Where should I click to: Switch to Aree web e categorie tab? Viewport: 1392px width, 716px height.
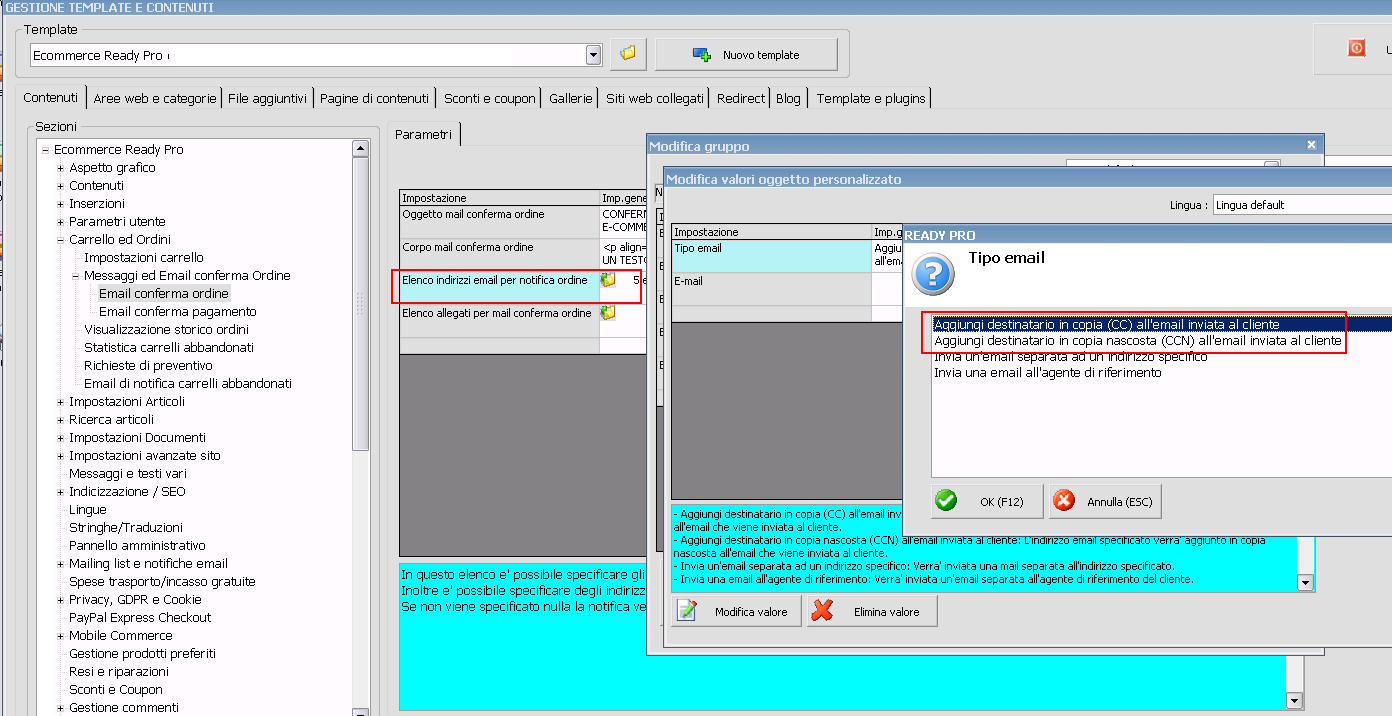pyautogui.click(x=154, y=98)
